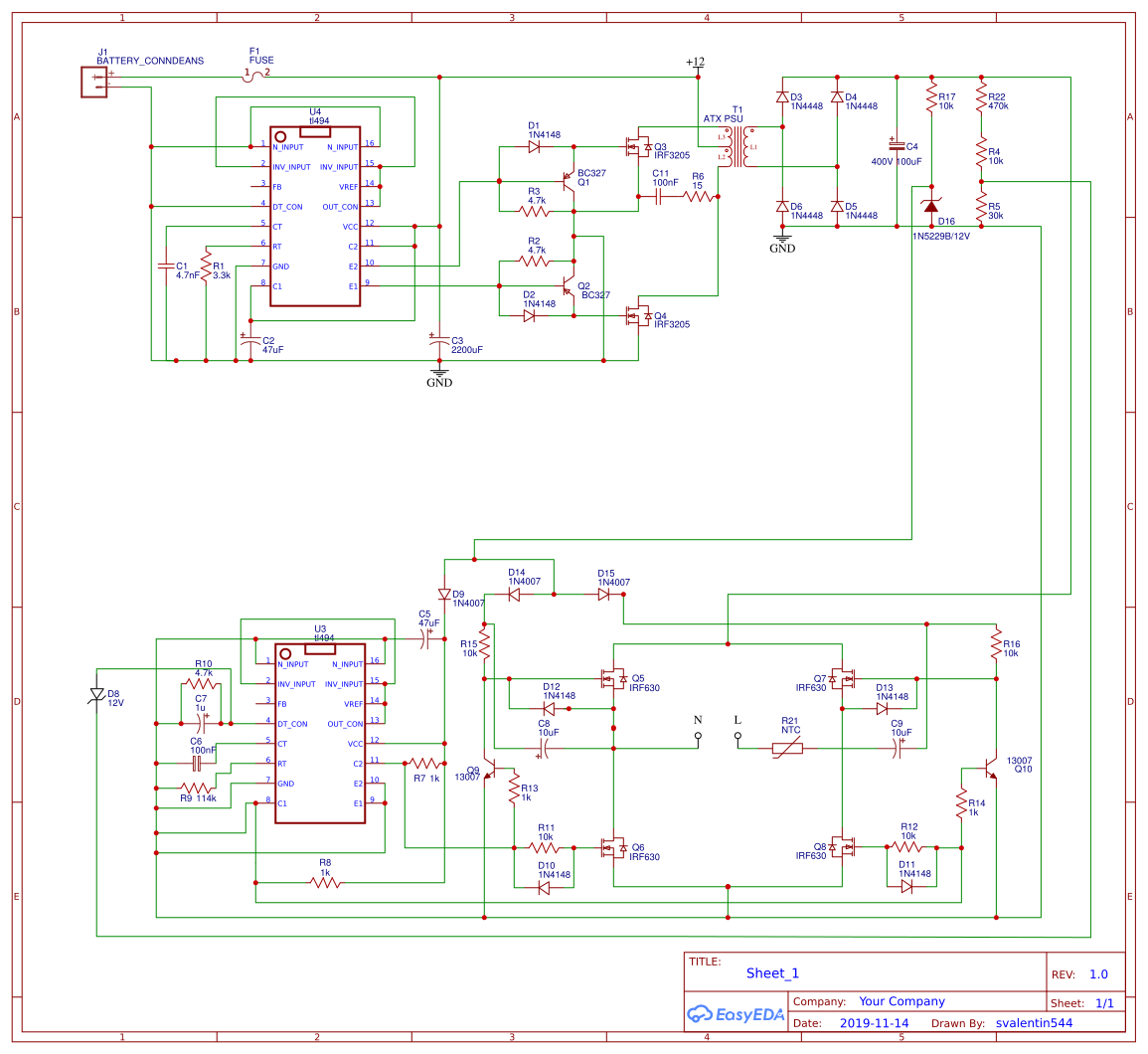The width and height of the screenshot is (1148, 1054).
Task: Select the D8 12V zener diode
Action: point(96,692)
